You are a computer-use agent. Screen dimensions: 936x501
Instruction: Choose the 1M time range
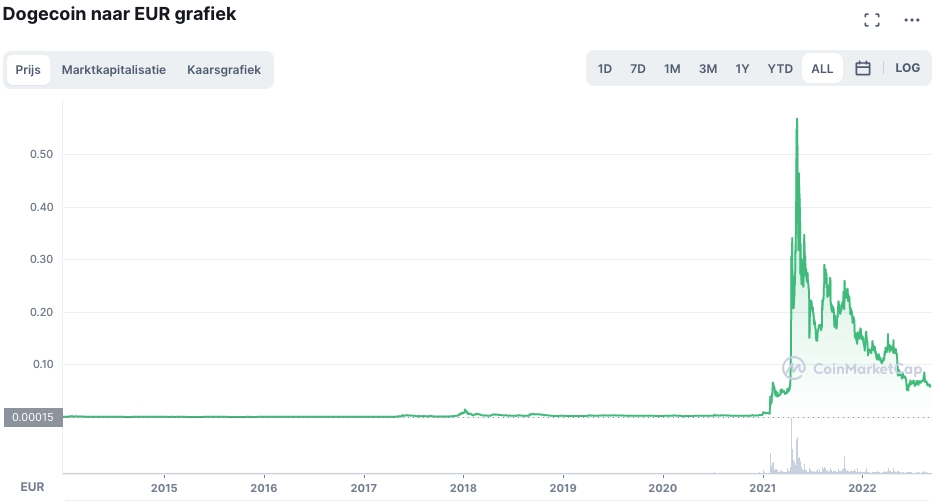[x=672, y=69]
